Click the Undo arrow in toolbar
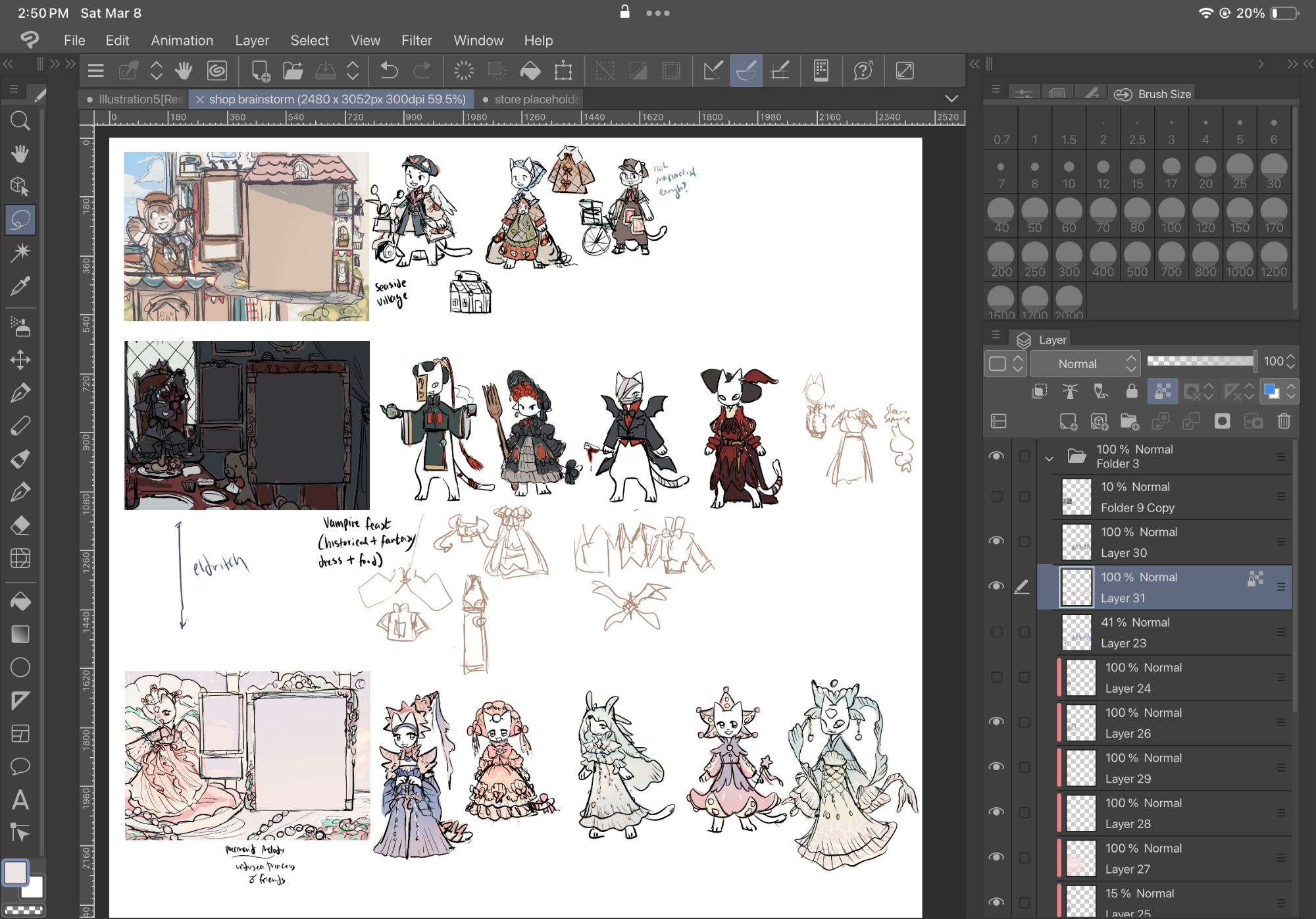 pyautogui.click(x=389, y=70)
